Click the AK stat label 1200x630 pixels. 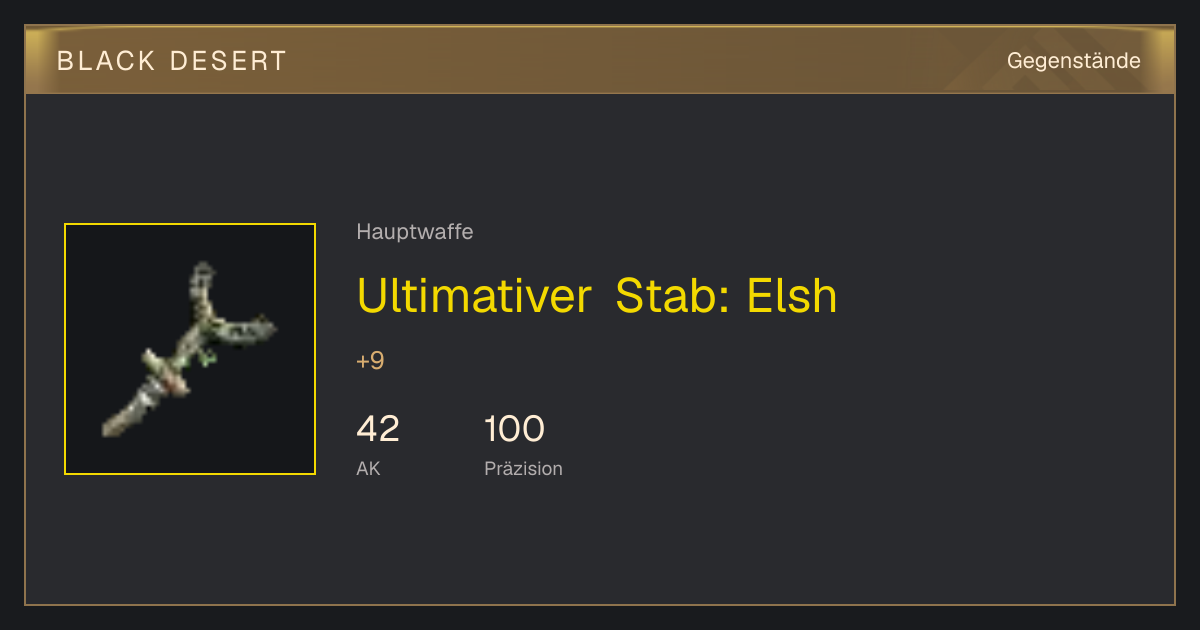point(368,469)
